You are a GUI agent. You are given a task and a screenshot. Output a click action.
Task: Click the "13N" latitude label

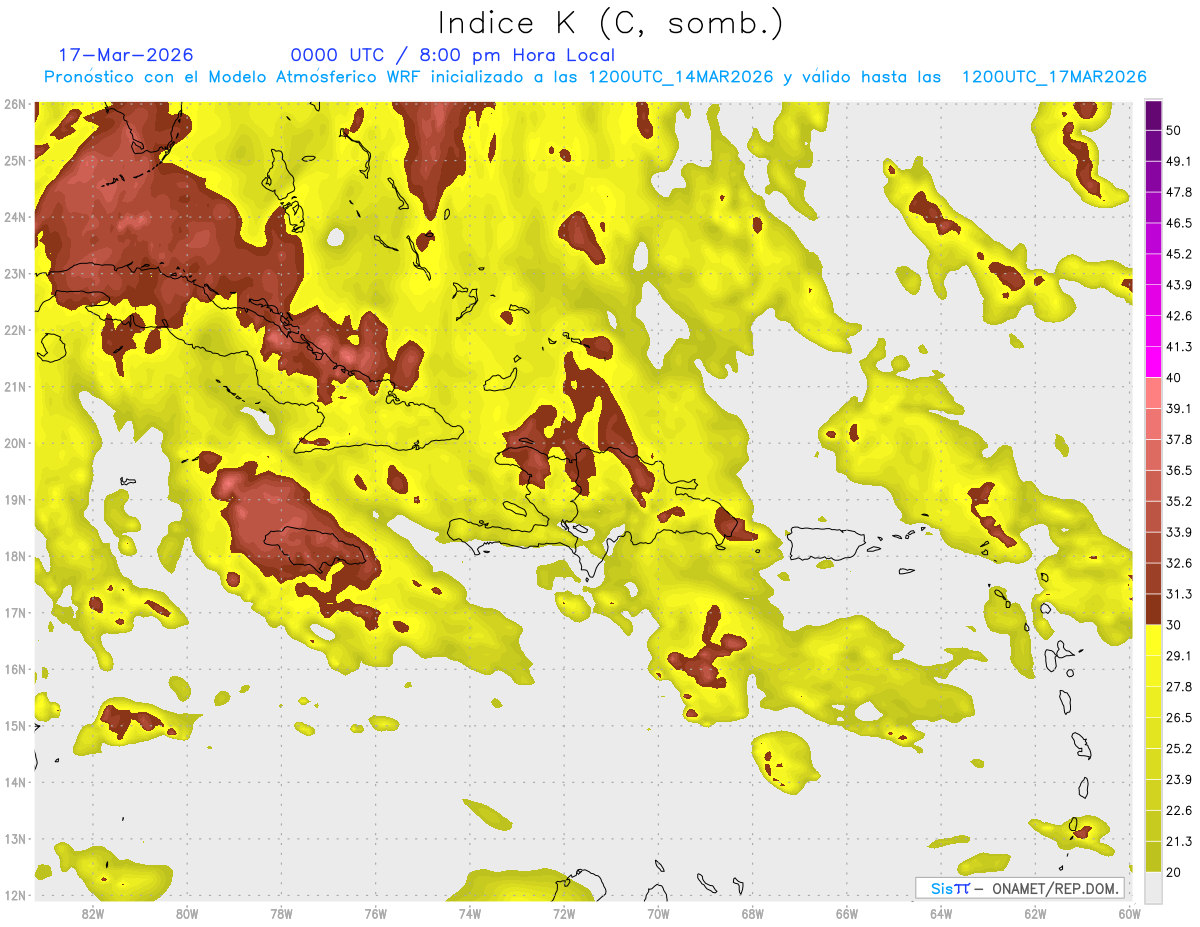click(x=15, y=840)
